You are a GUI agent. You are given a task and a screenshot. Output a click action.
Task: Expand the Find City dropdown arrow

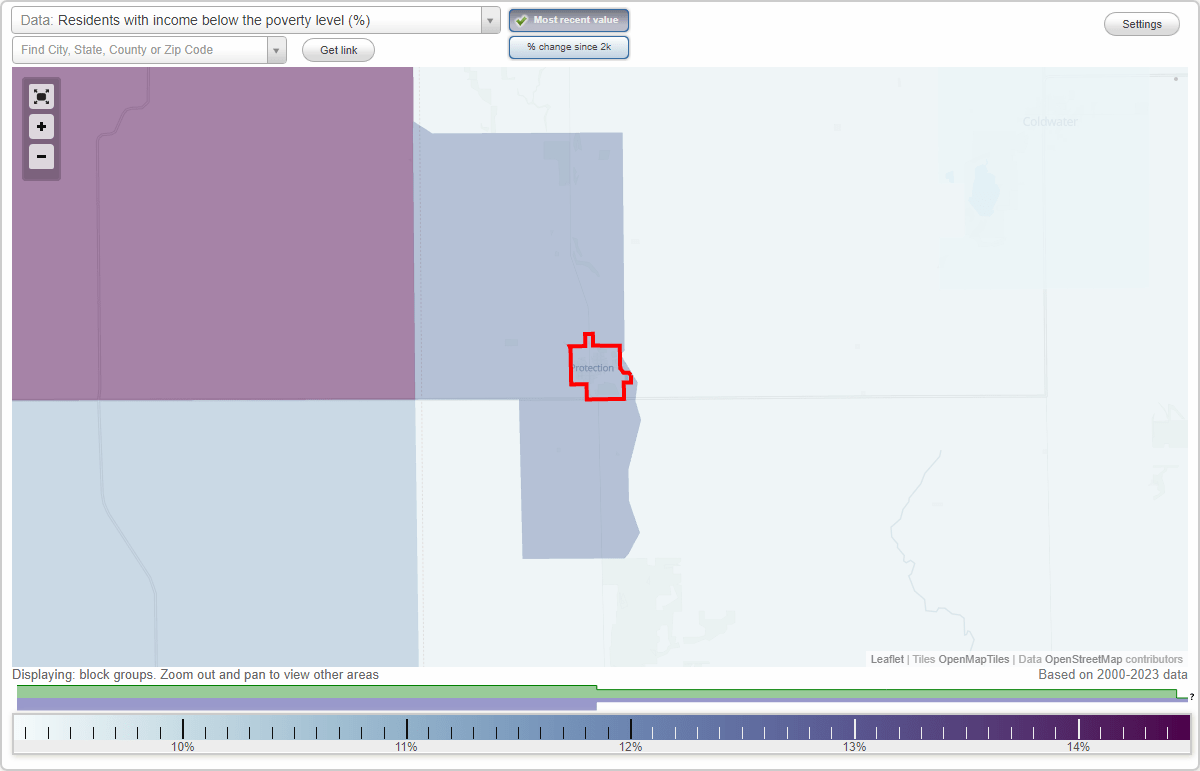[x=277, y=49]
